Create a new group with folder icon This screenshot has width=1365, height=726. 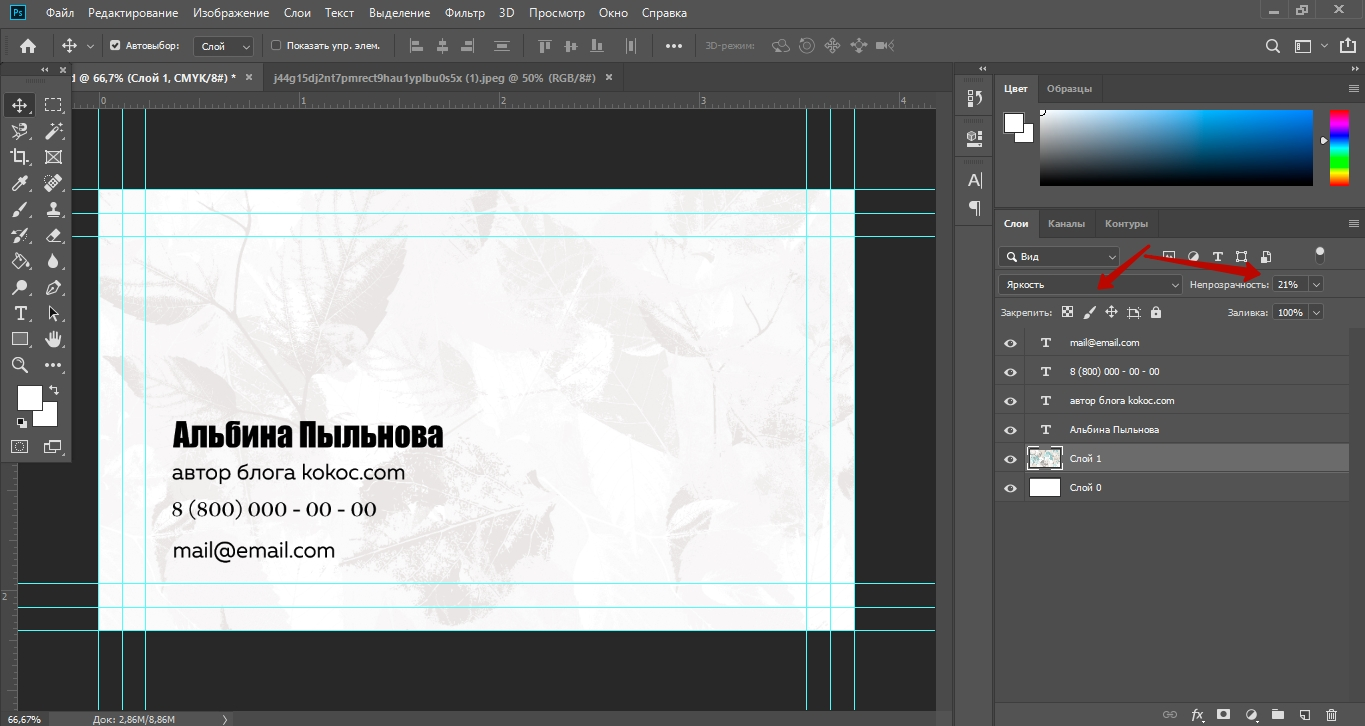click(x=1277, y=715)
